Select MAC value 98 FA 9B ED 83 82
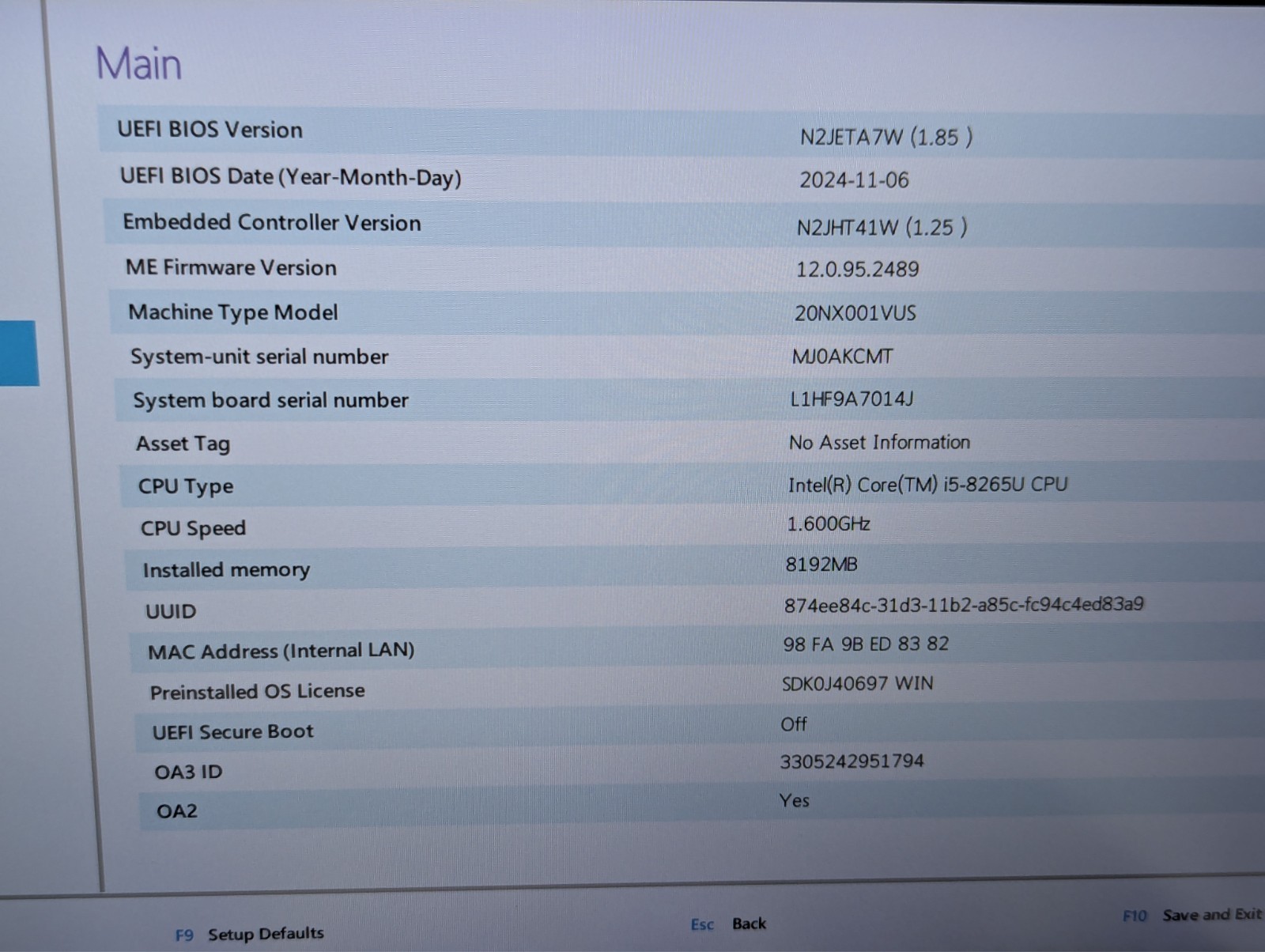The width and height of the screenshot is (1265, 952). point(866,644)
